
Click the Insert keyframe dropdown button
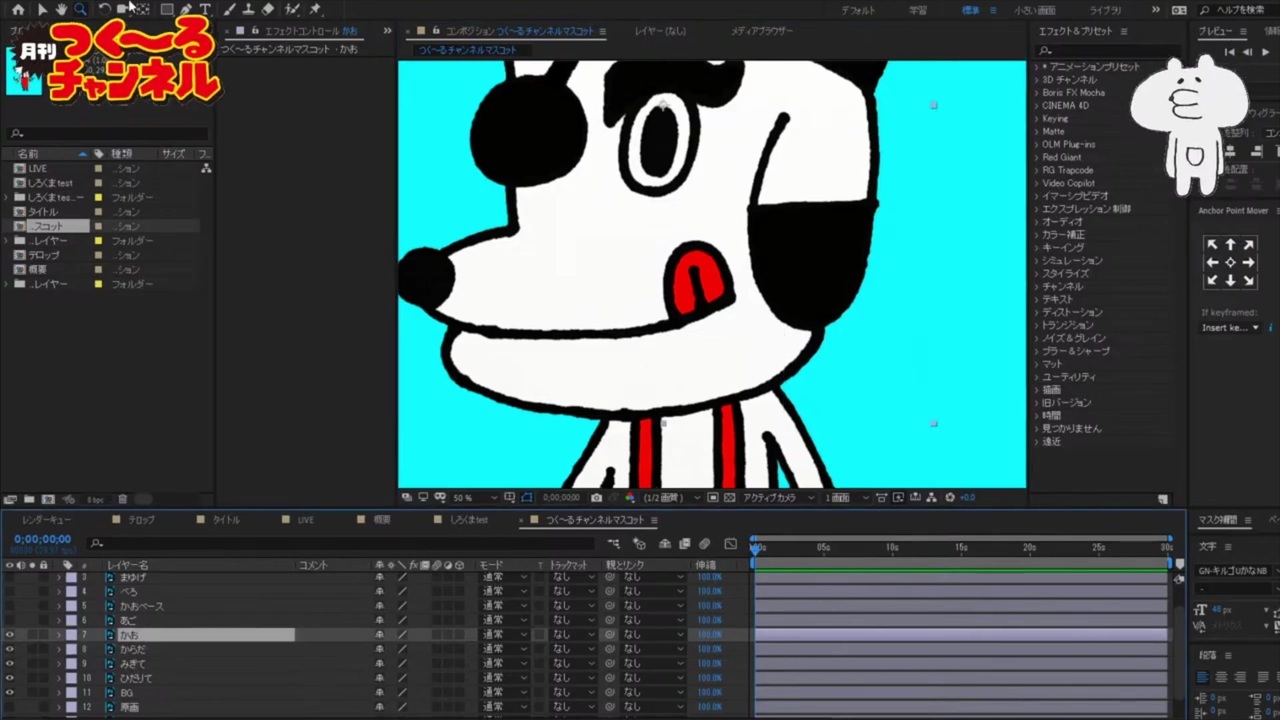[1230, 328]
